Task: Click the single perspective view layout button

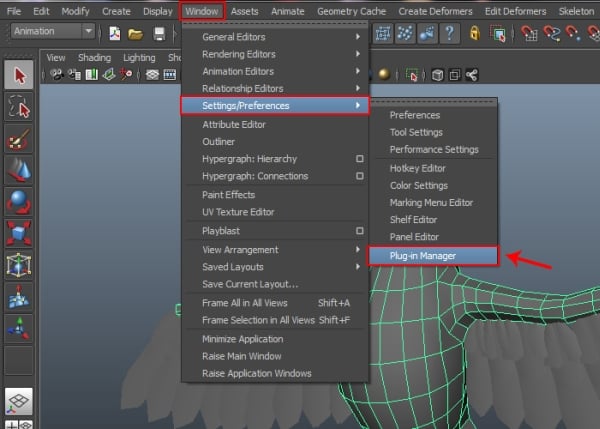Action: coord(19,399)
